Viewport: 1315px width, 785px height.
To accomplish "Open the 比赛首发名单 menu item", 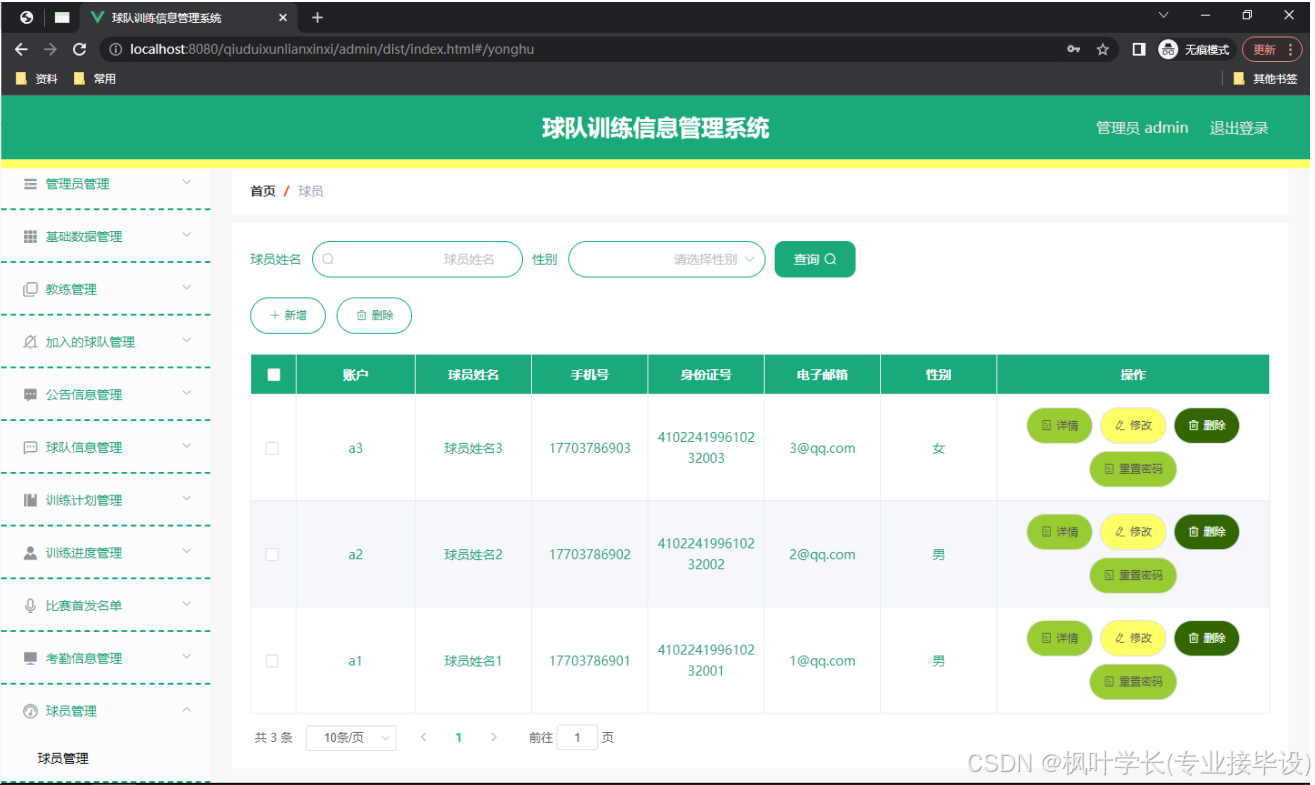I will tap(106, 606).
